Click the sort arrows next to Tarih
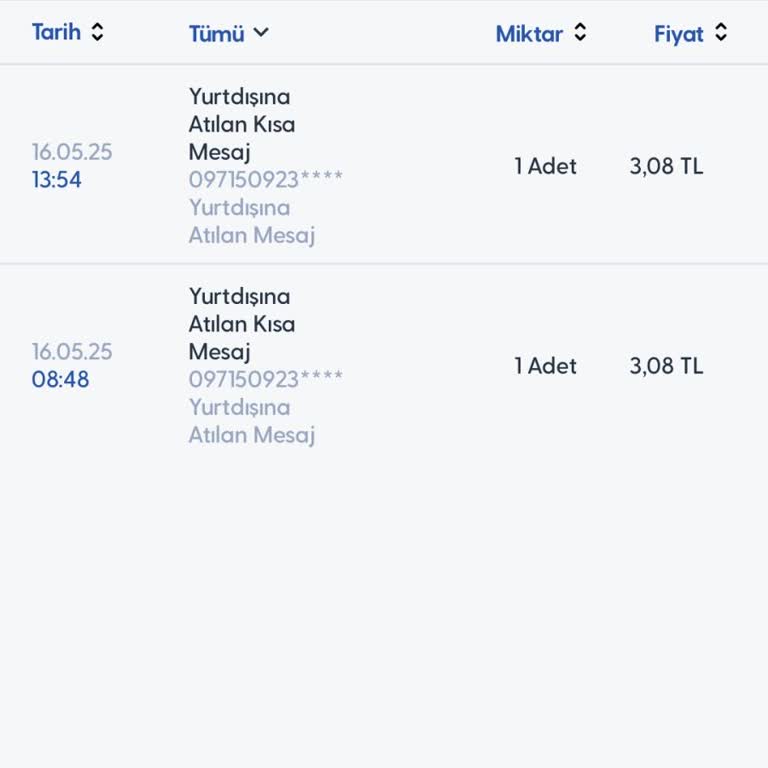Viewport: 768px width, 768px height. click(x=97, y=32)
